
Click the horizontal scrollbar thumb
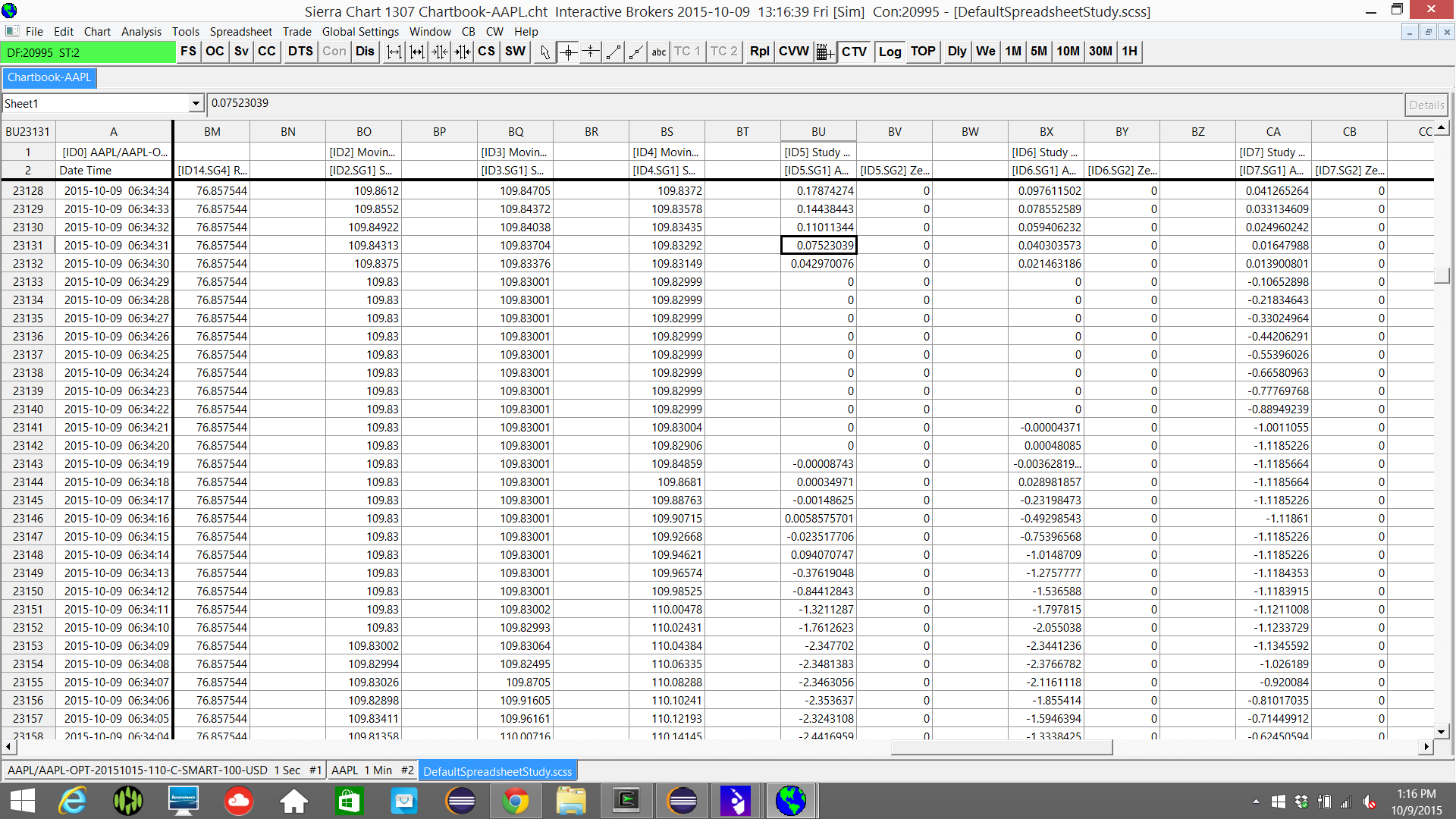click(x=1001, y=747)
